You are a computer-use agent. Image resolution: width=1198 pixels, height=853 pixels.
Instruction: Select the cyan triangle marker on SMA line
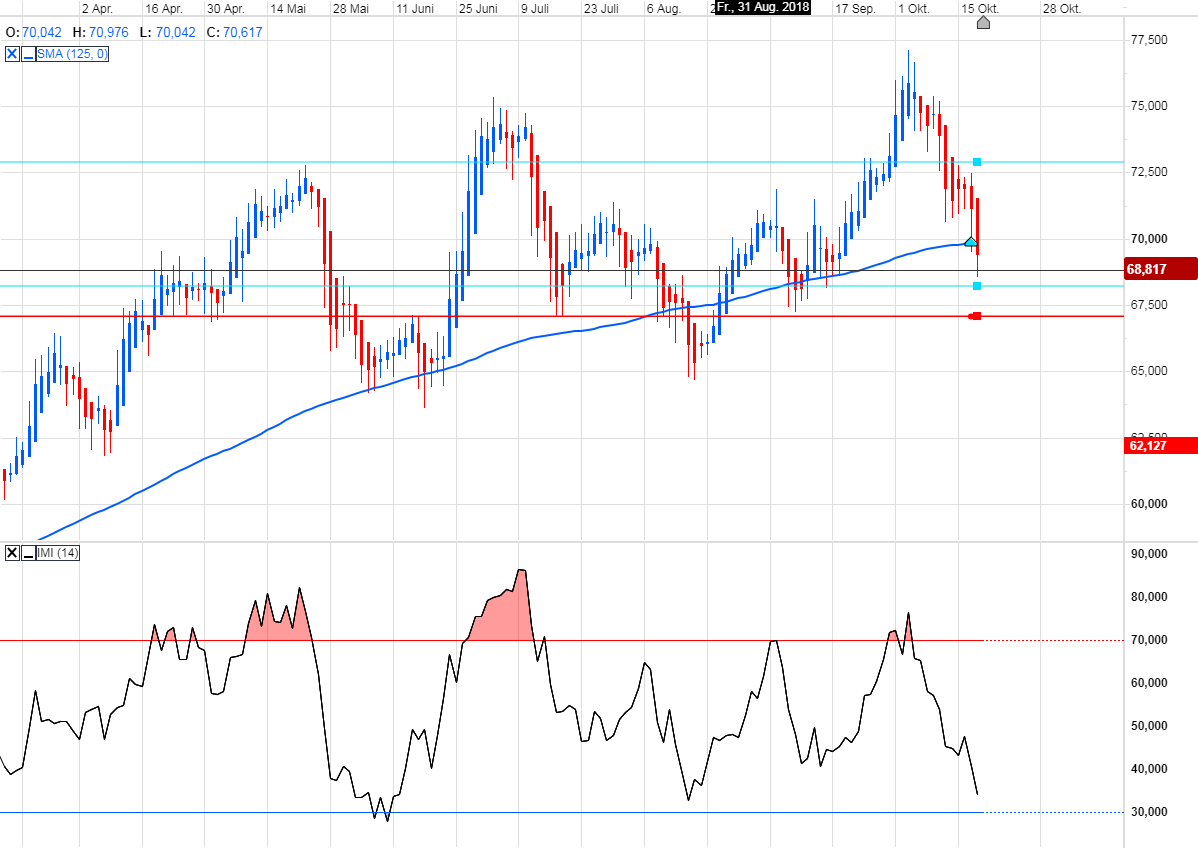click(x=970, y=242)
